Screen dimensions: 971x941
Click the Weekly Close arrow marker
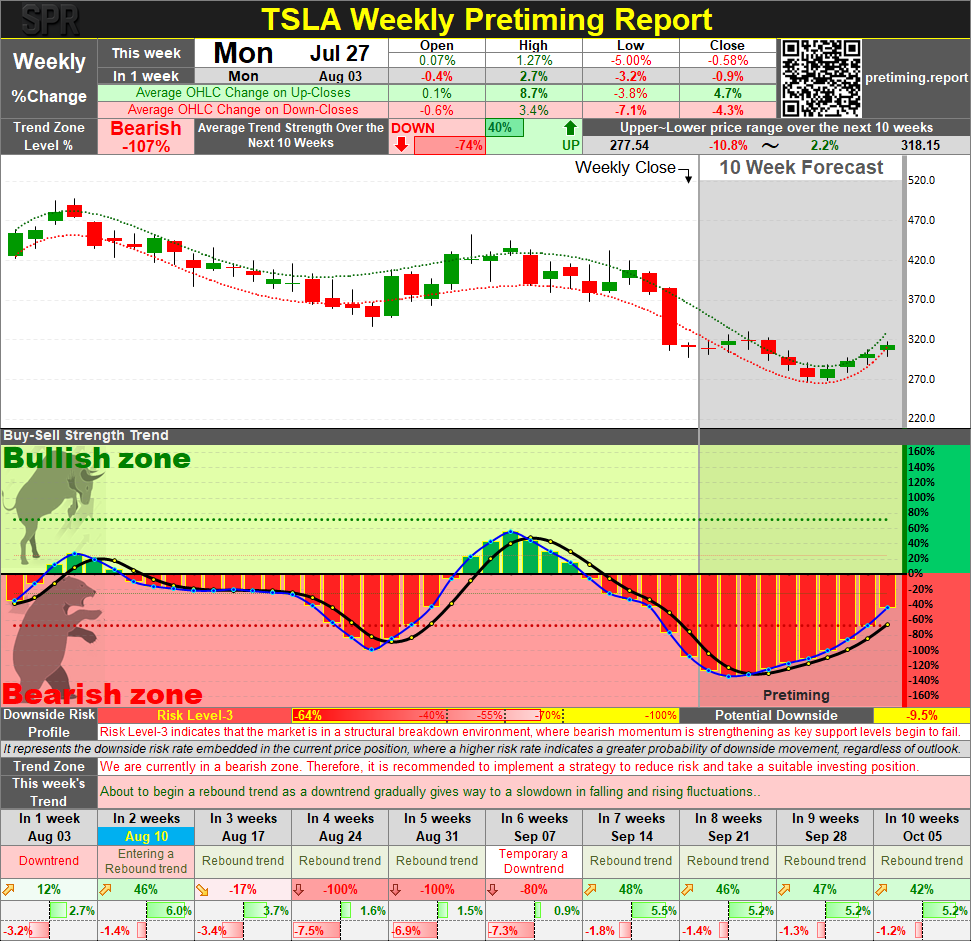[x=688, y=178]
